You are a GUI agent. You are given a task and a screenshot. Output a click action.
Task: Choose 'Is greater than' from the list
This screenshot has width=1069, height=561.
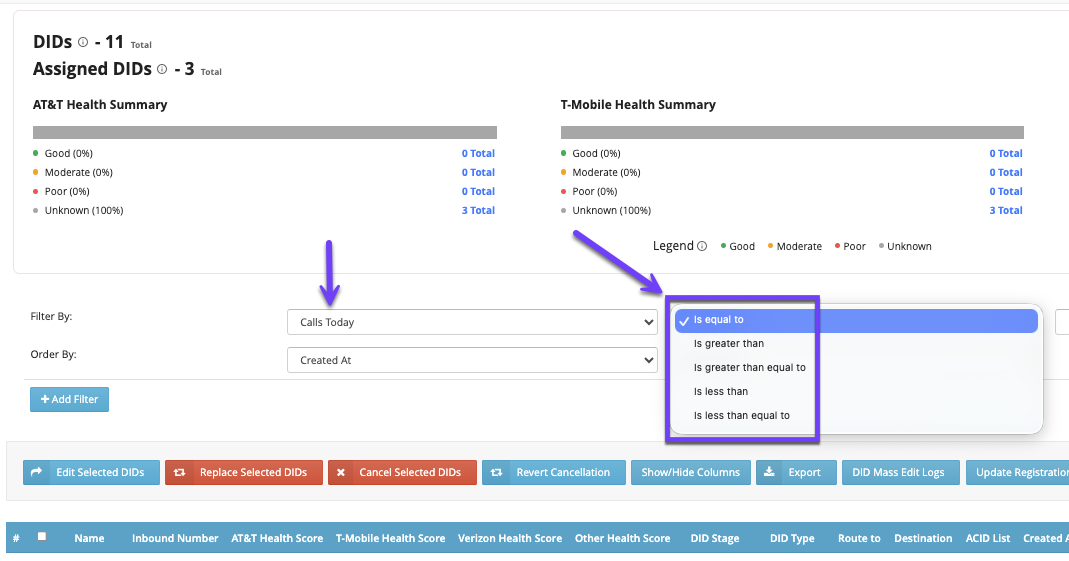tap(729, 344)
